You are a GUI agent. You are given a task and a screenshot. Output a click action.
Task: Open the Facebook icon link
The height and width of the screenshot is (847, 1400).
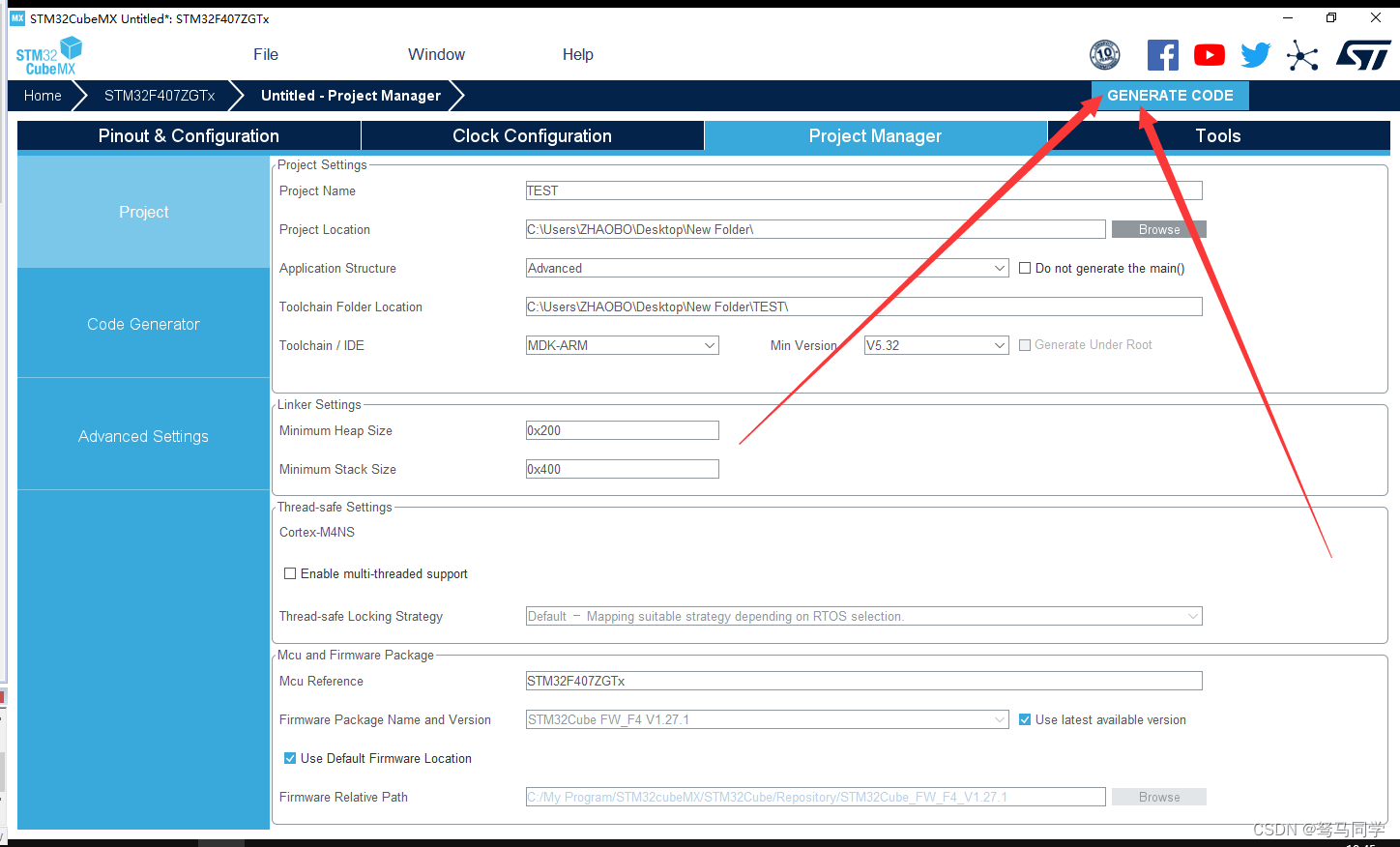1163,55
